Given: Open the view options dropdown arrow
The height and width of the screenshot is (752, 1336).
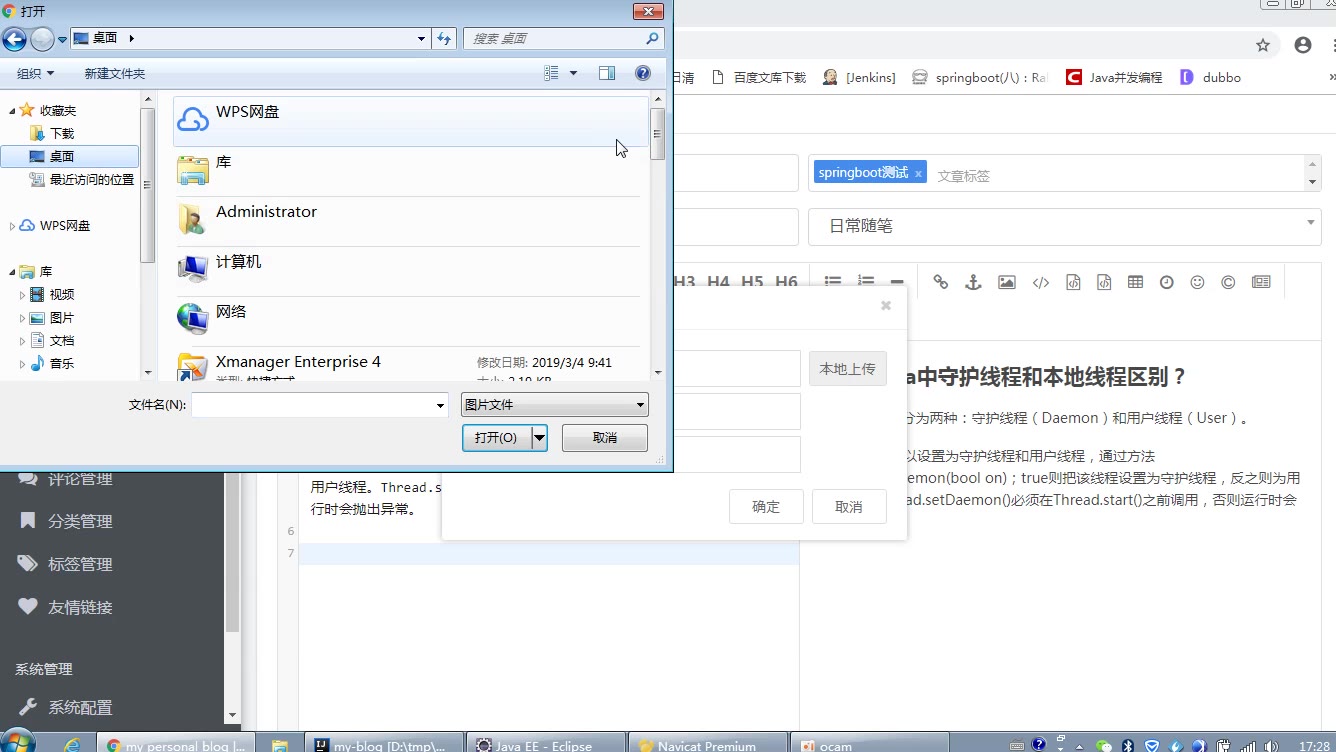Looking at the screenshot, I should tap(573, 73).
